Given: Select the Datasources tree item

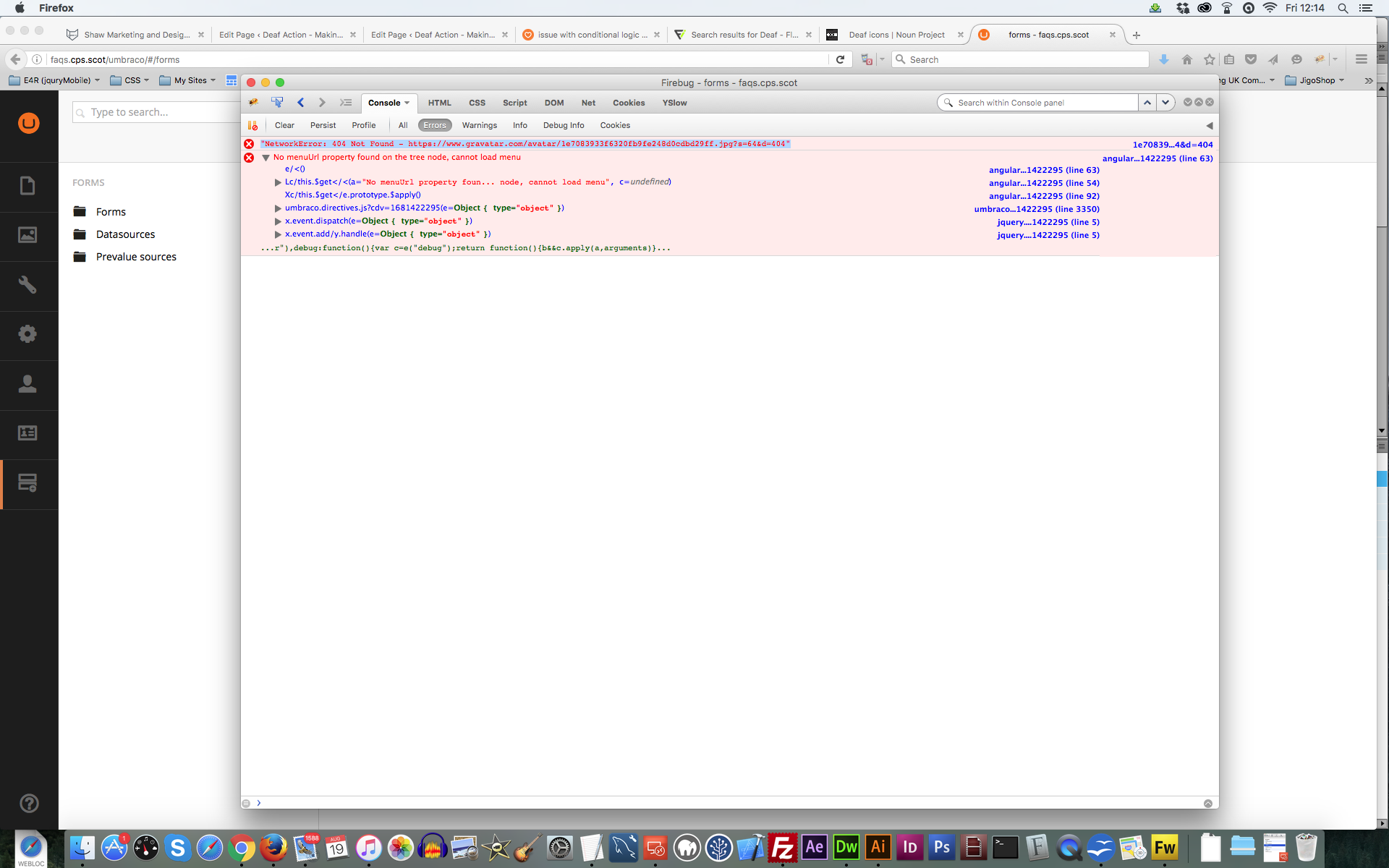Looking at the screenshot, I should pos(125,234).
